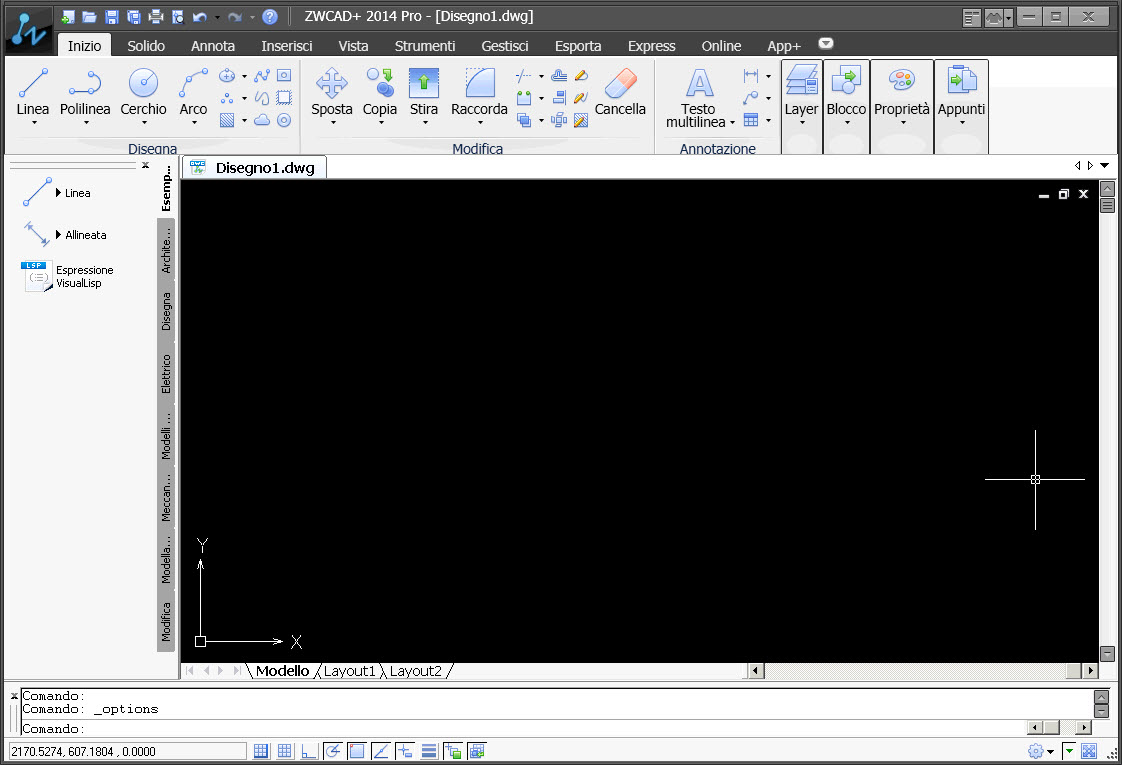Select the linear dimension icon in Annotazione

coord(751,76)
